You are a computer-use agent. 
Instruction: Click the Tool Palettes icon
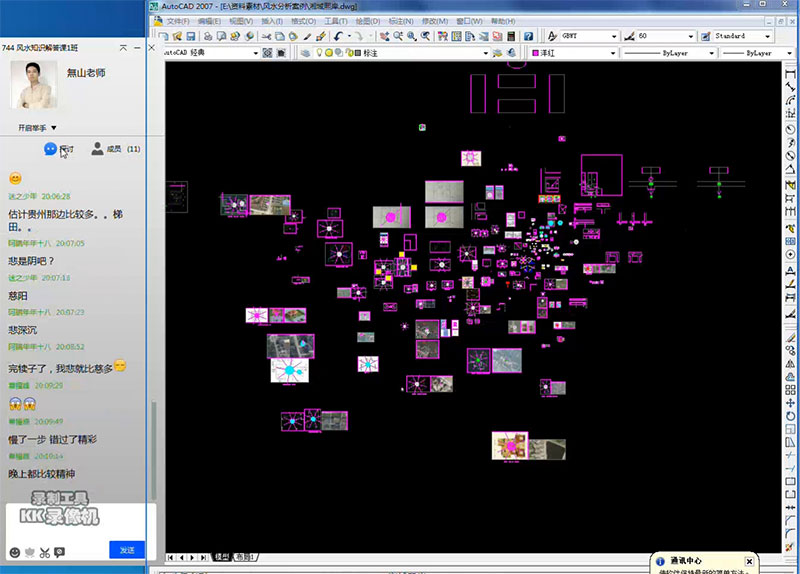pos(470,36)
